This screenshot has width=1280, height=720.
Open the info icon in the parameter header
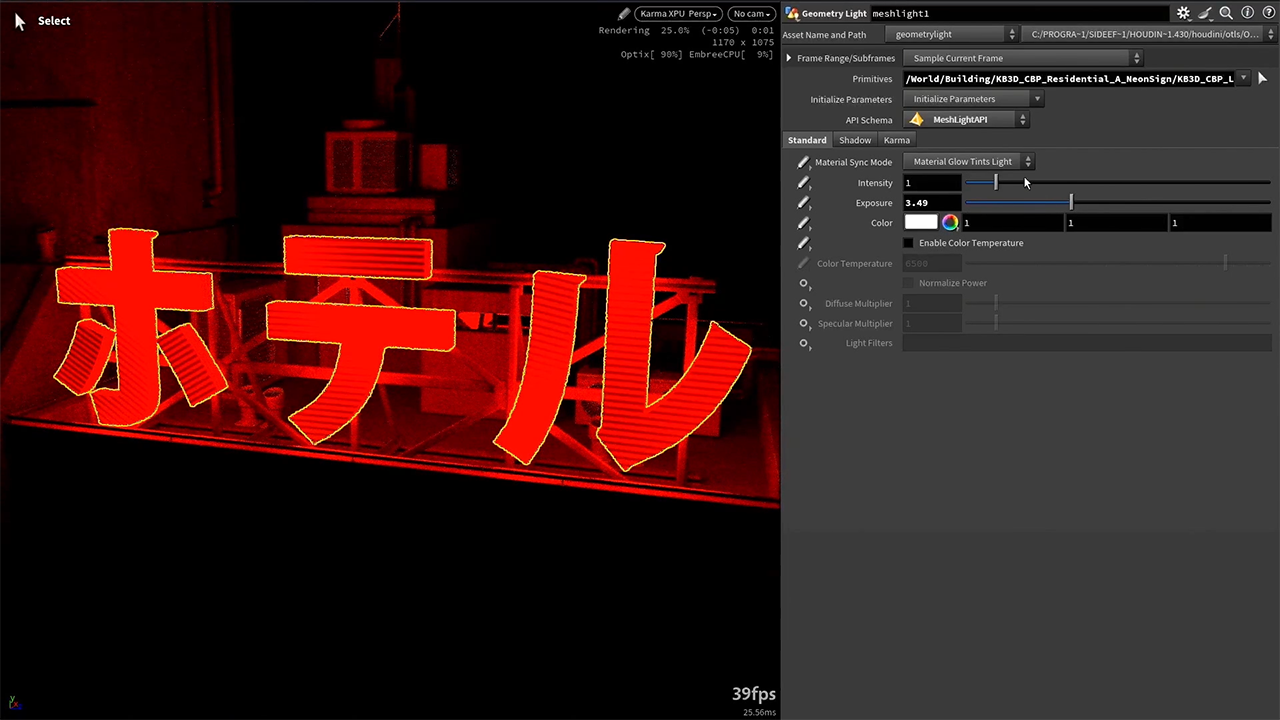pyautogui.click(x=1247, y=13)
